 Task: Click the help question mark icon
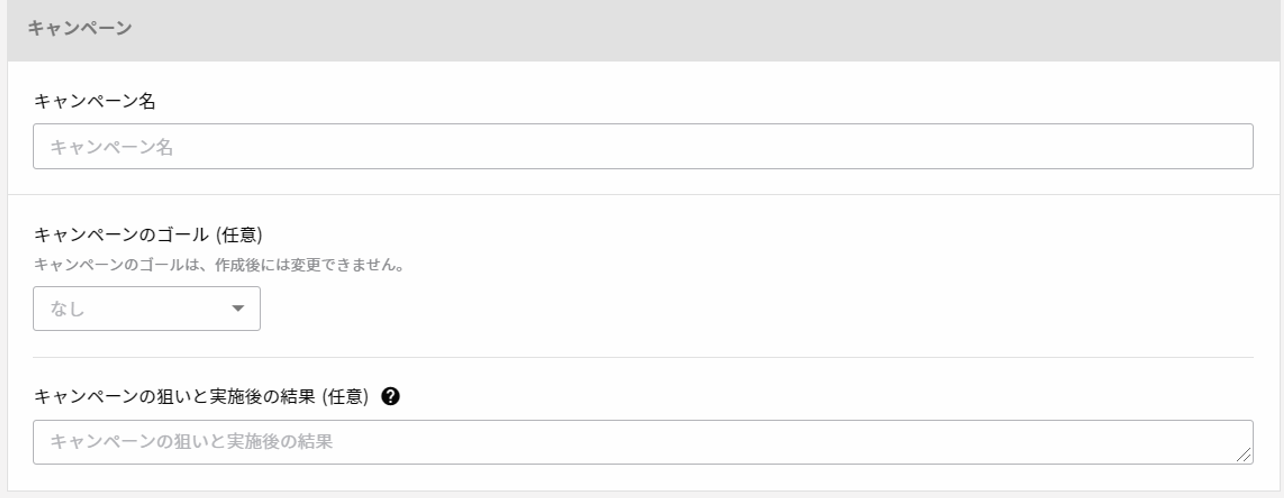coord(391,397)
